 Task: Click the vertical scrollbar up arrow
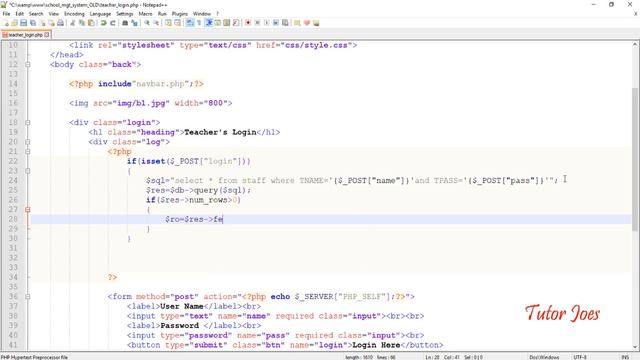636,44
